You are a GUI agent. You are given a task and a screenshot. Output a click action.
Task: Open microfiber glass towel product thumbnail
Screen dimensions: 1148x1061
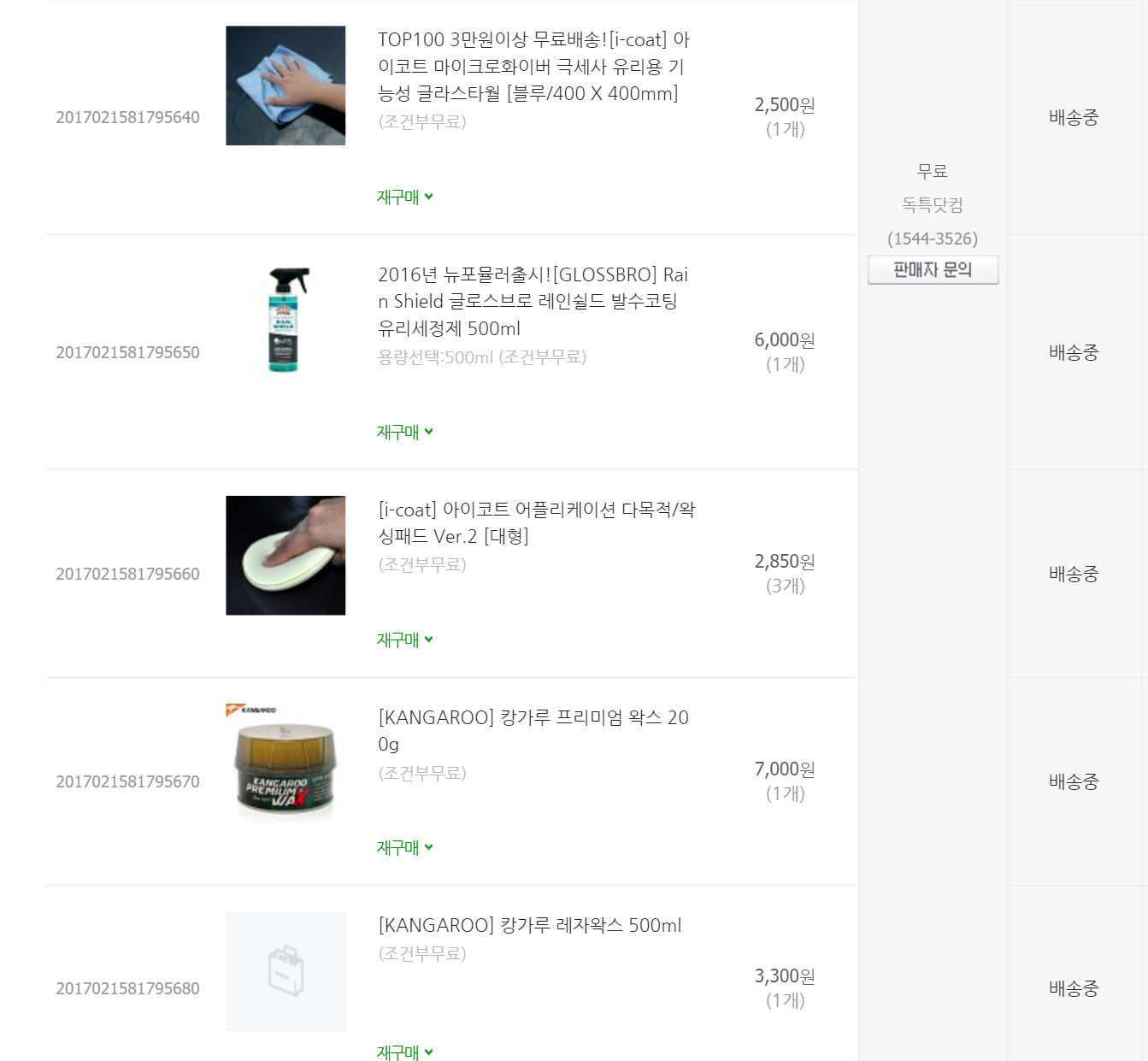click(x=286, y=85)
